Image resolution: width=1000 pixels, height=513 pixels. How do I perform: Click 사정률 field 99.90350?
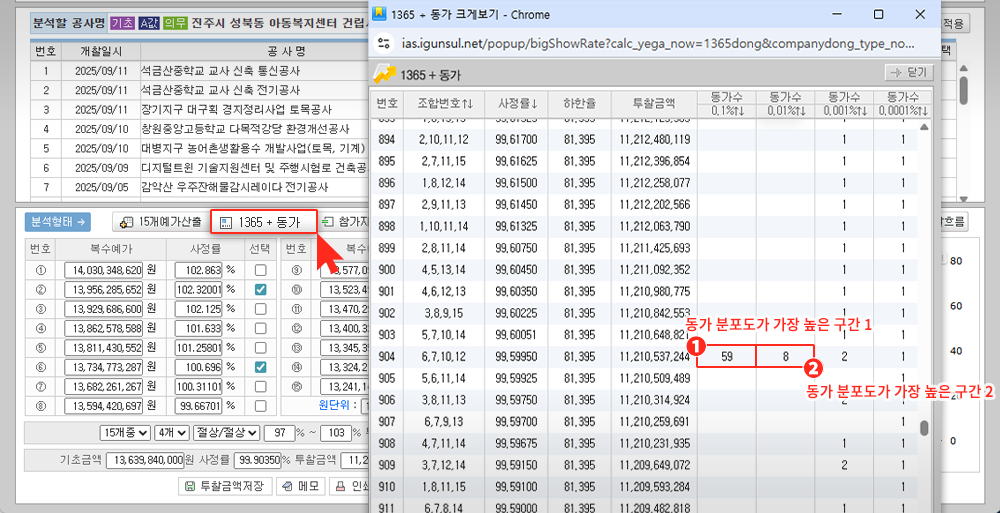(258, 460)
